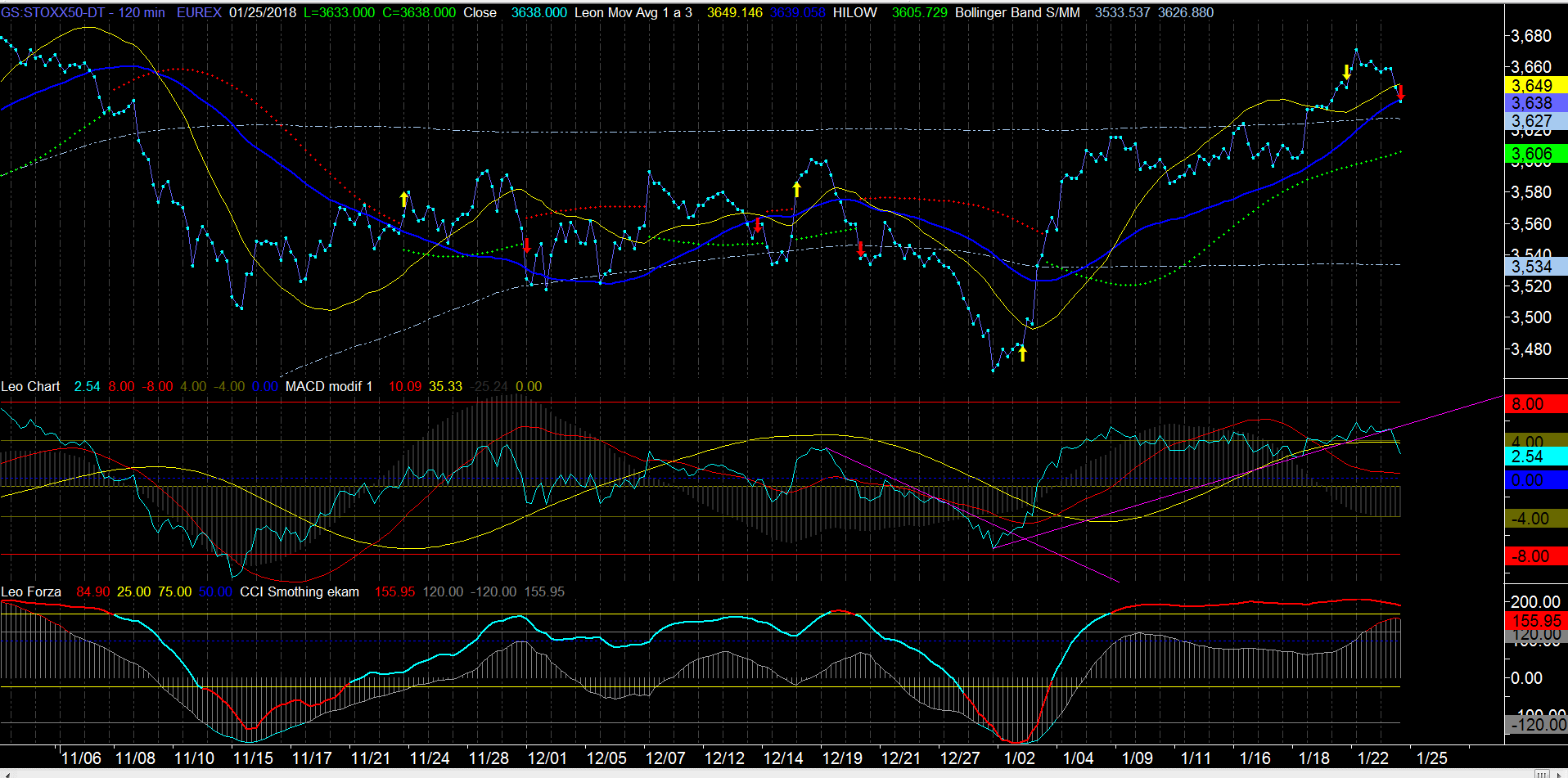Screen dimensions: 1568x778
Task: Click the 3,534 price tag on axis
Action: (x=1536, y=266)
